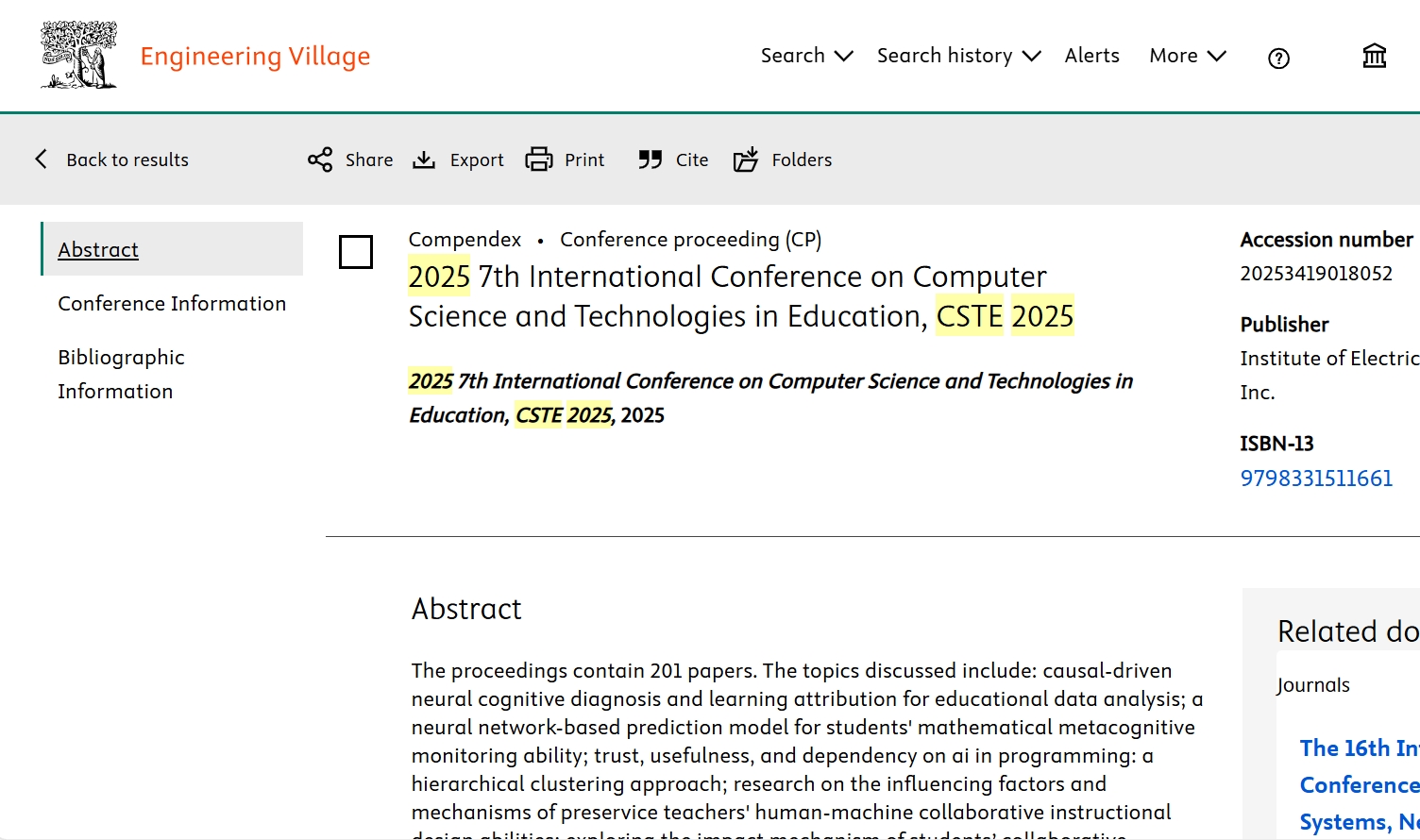Image resolution: width=1420 pixels, height=840 pixels.
Task: Click the Folders label
Action: (x=802, y=160)
